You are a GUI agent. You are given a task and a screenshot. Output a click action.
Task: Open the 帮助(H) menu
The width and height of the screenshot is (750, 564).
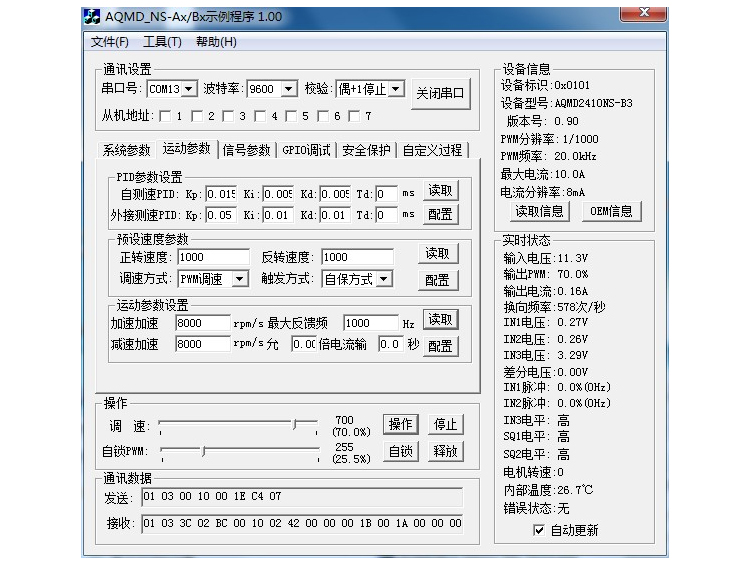point(216,42)
